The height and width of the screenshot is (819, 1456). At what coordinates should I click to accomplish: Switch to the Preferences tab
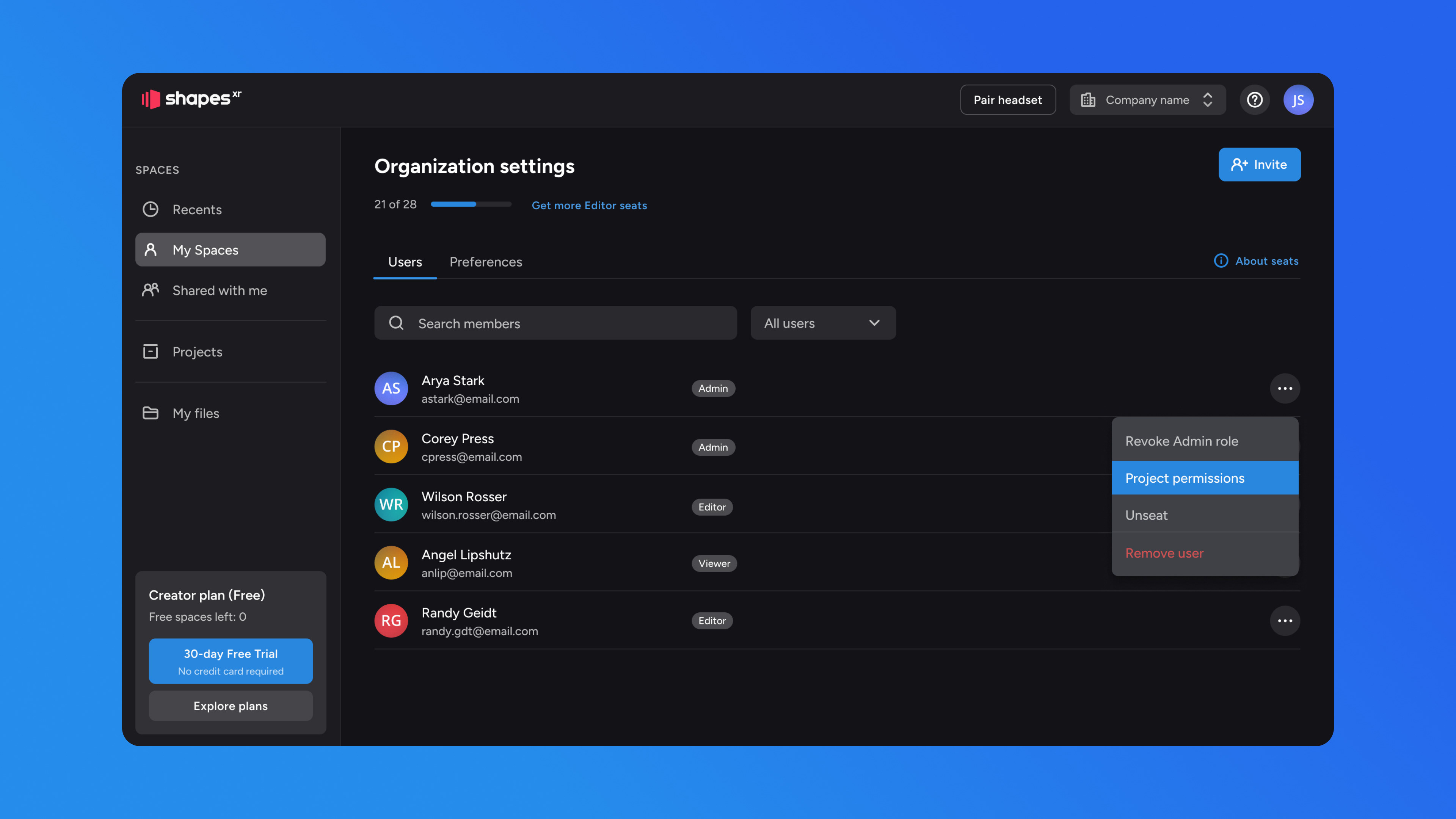pos(485,262)
